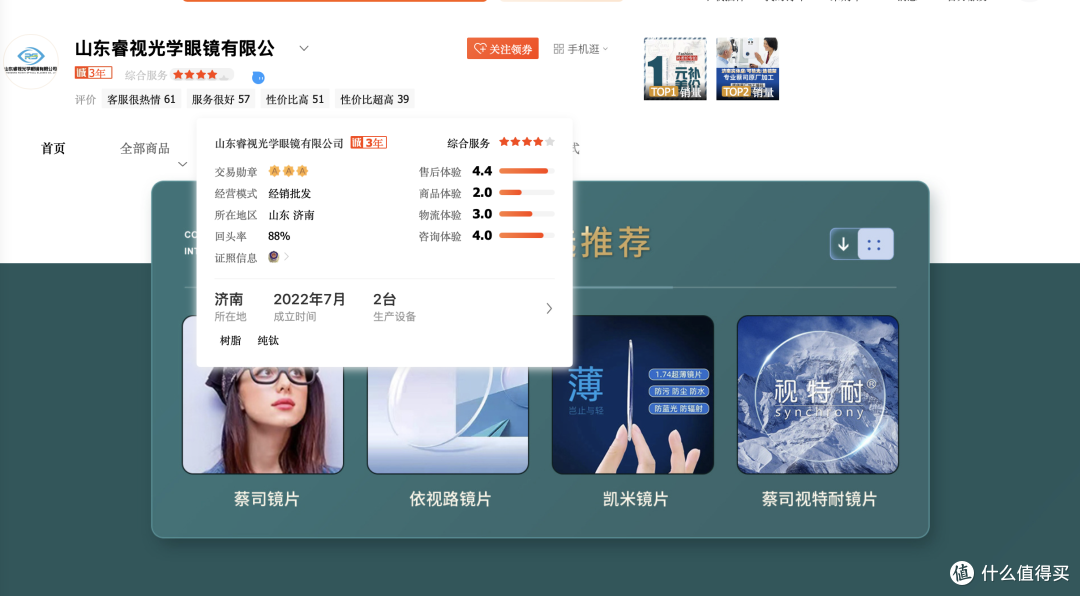The width and height of the screenshot is (1080, 596).
Task: Click the 关注领券 follow button
Action: pos(503,49)
